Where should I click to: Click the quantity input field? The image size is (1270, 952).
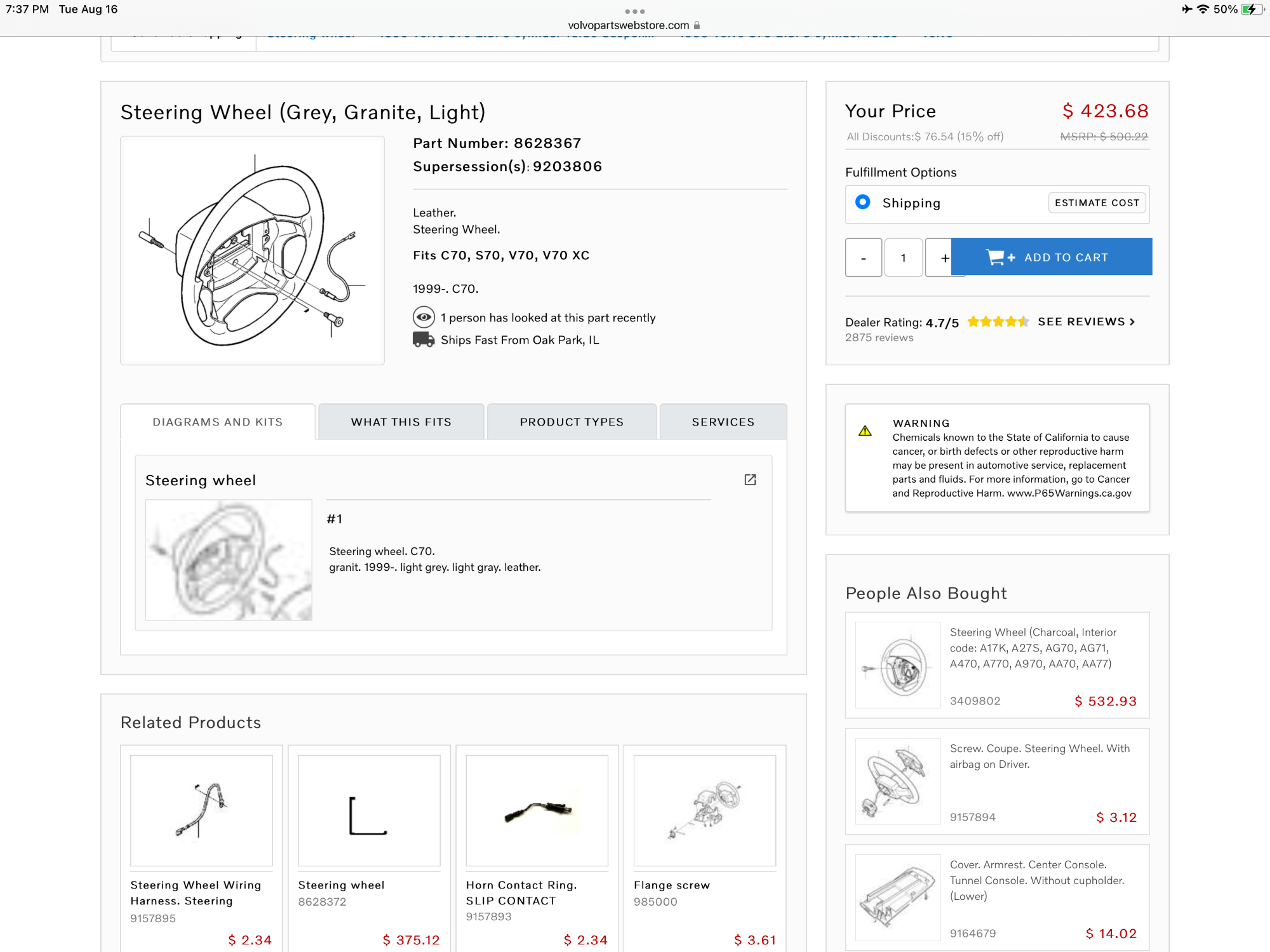tap(903, 258)
